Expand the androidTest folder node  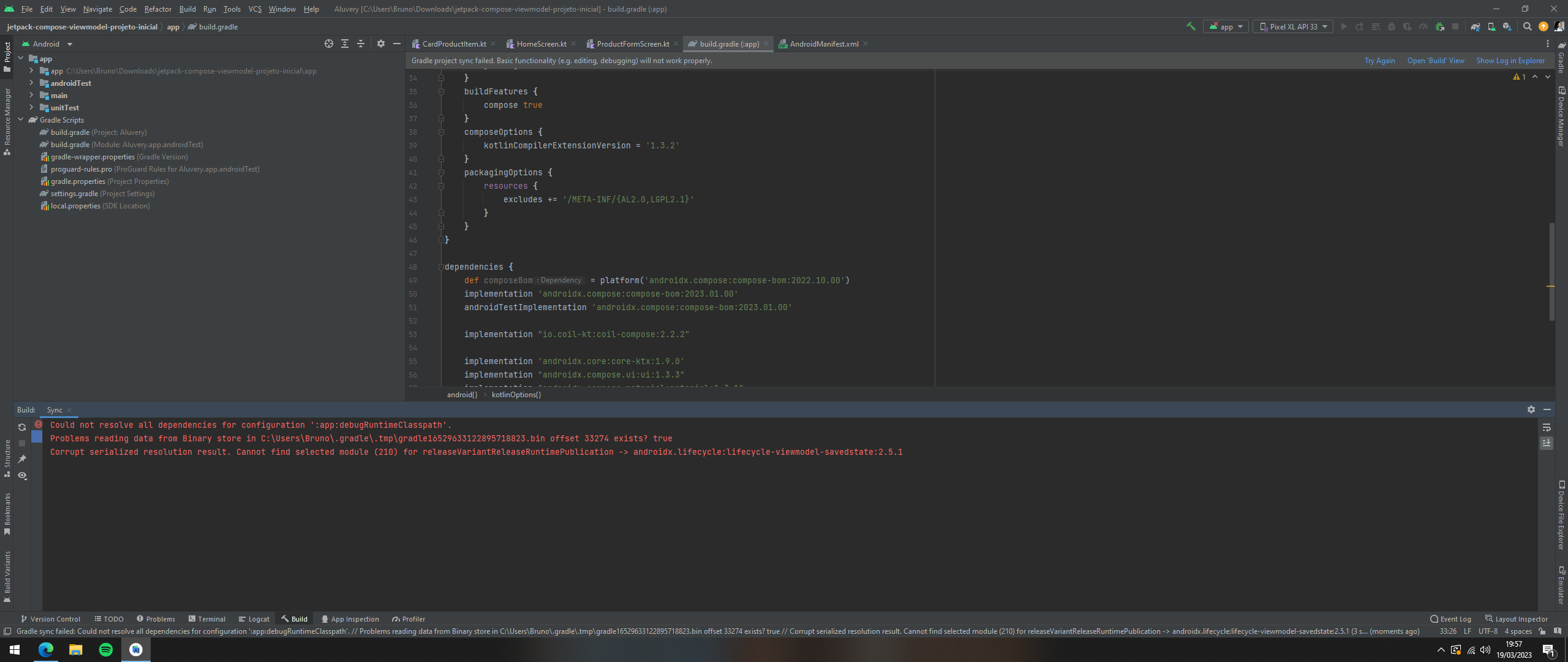pyautogui.click(x=31, y=83)
